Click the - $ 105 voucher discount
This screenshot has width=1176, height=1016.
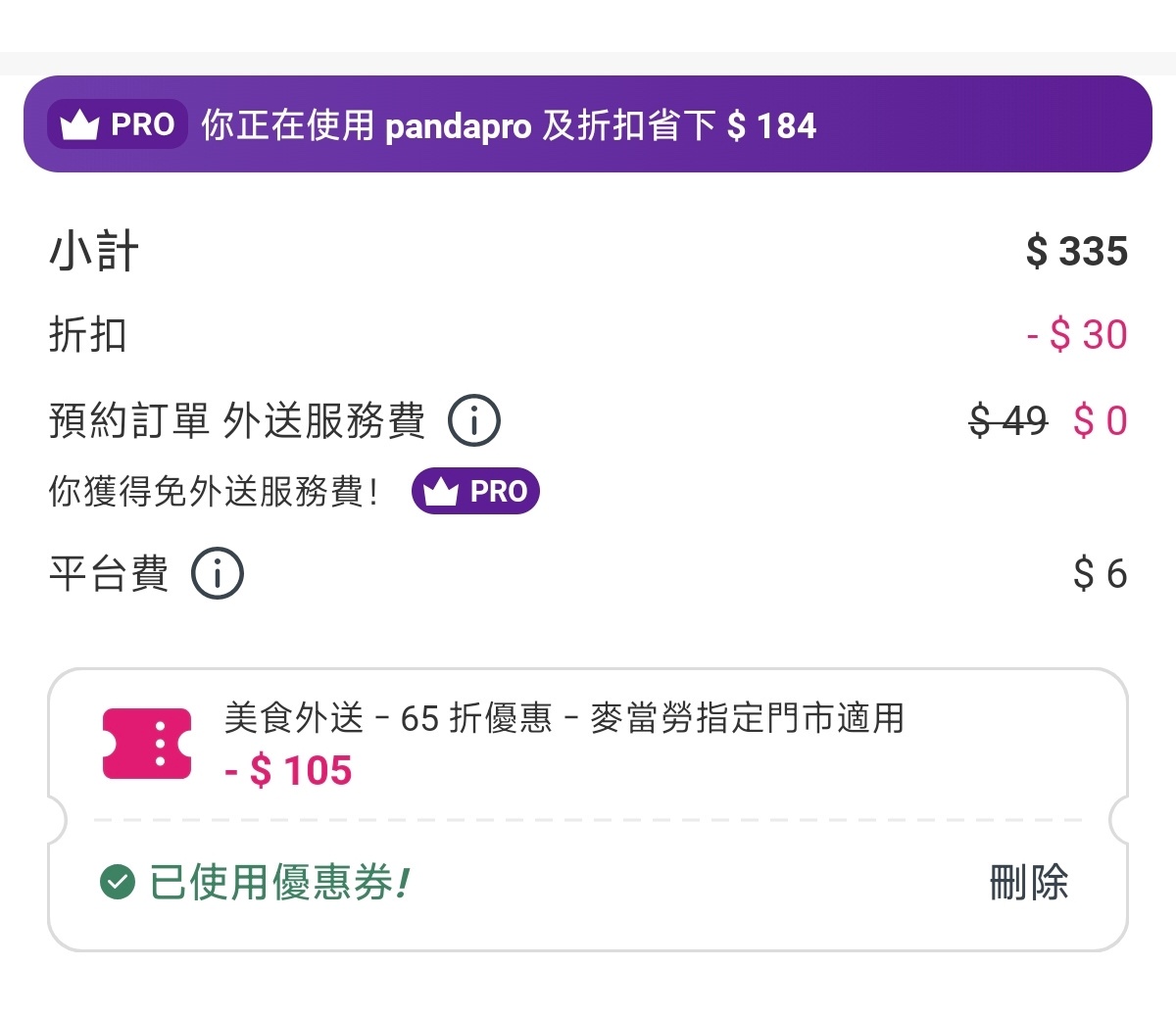point(288,771)
